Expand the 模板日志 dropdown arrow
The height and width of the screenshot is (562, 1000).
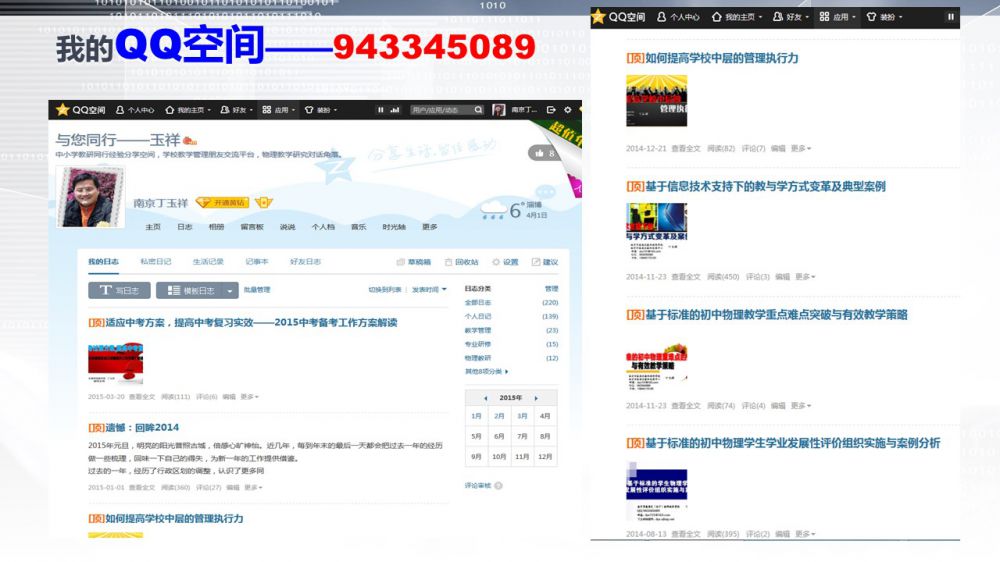point(231,290)
